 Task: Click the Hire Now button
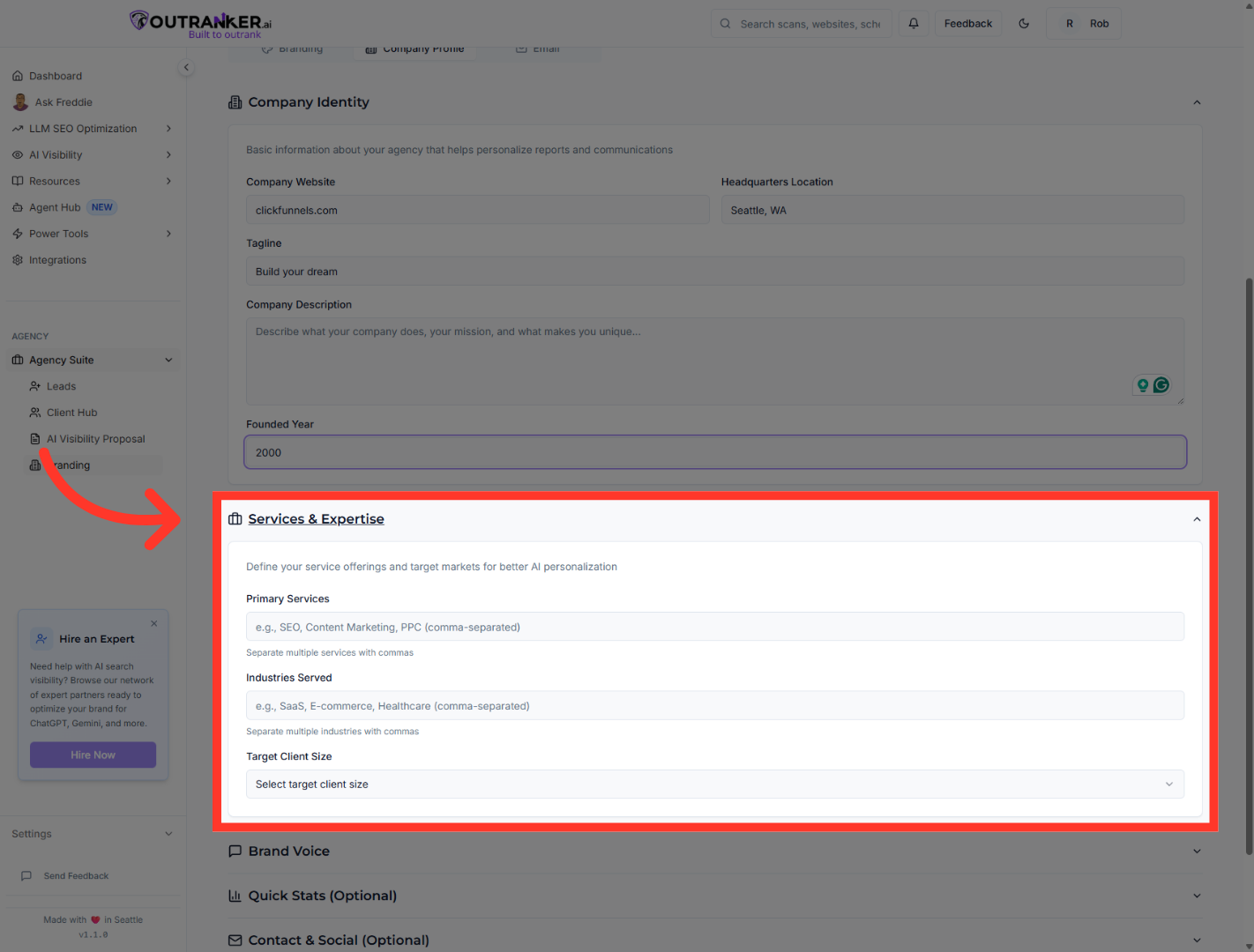[x=93, y=755]
